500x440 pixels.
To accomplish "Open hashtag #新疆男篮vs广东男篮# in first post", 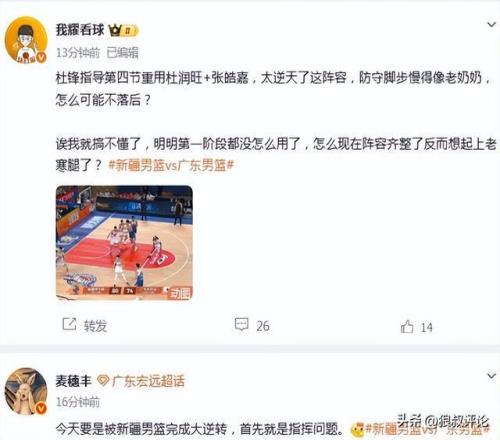I will pyautogui.click(x=171, y=165).
